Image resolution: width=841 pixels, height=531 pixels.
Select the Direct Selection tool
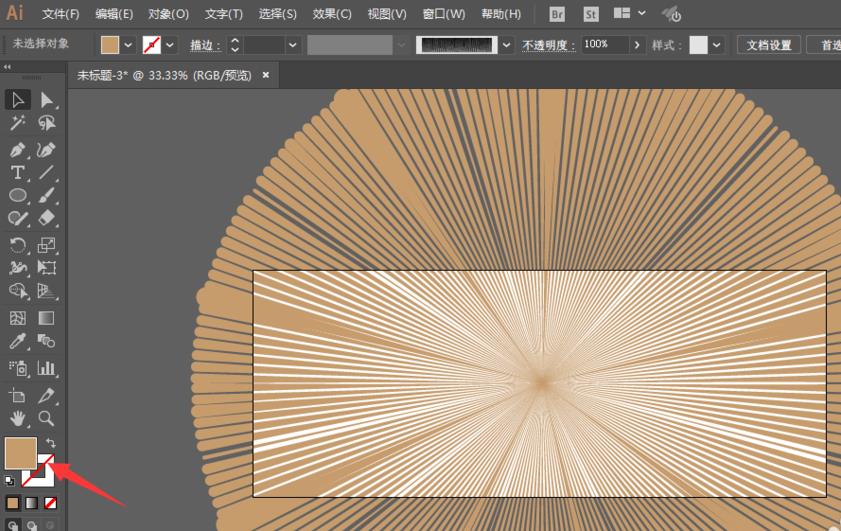(46, 99)
